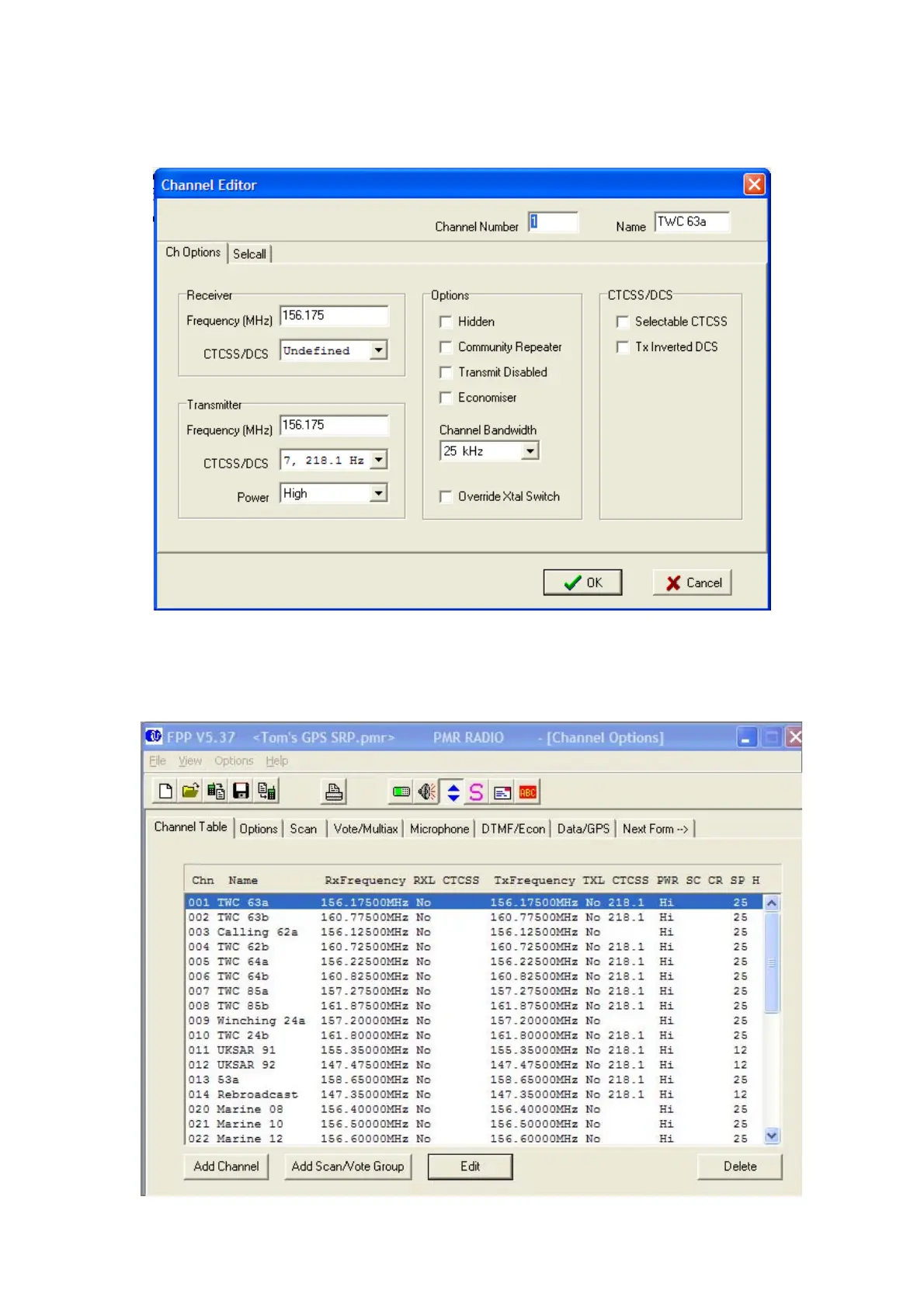Switch to Selcall tab

[x=249, y=254]
